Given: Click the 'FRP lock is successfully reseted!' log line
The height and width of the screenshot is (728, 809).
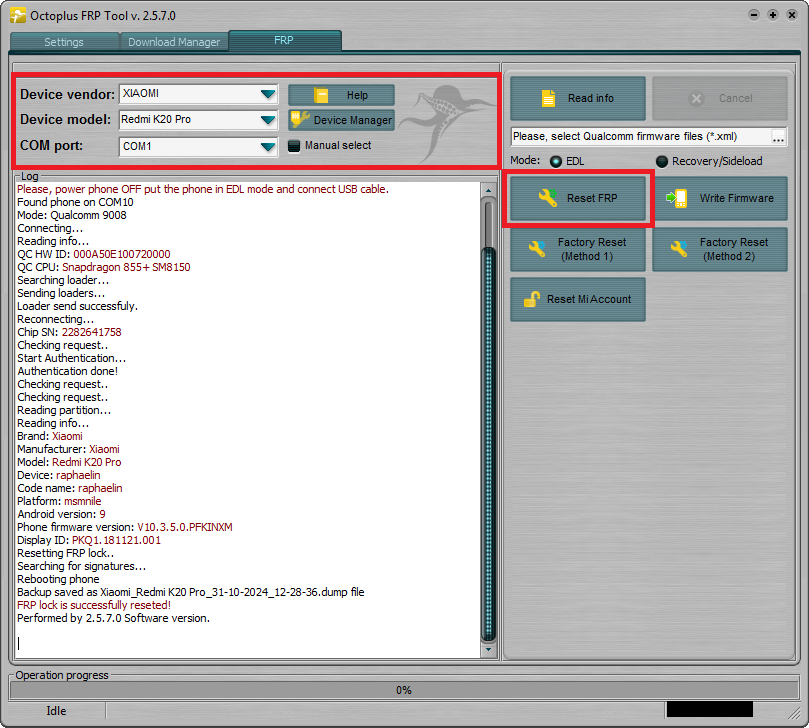Looking at the screenshot, I should (x=94, y=605).
